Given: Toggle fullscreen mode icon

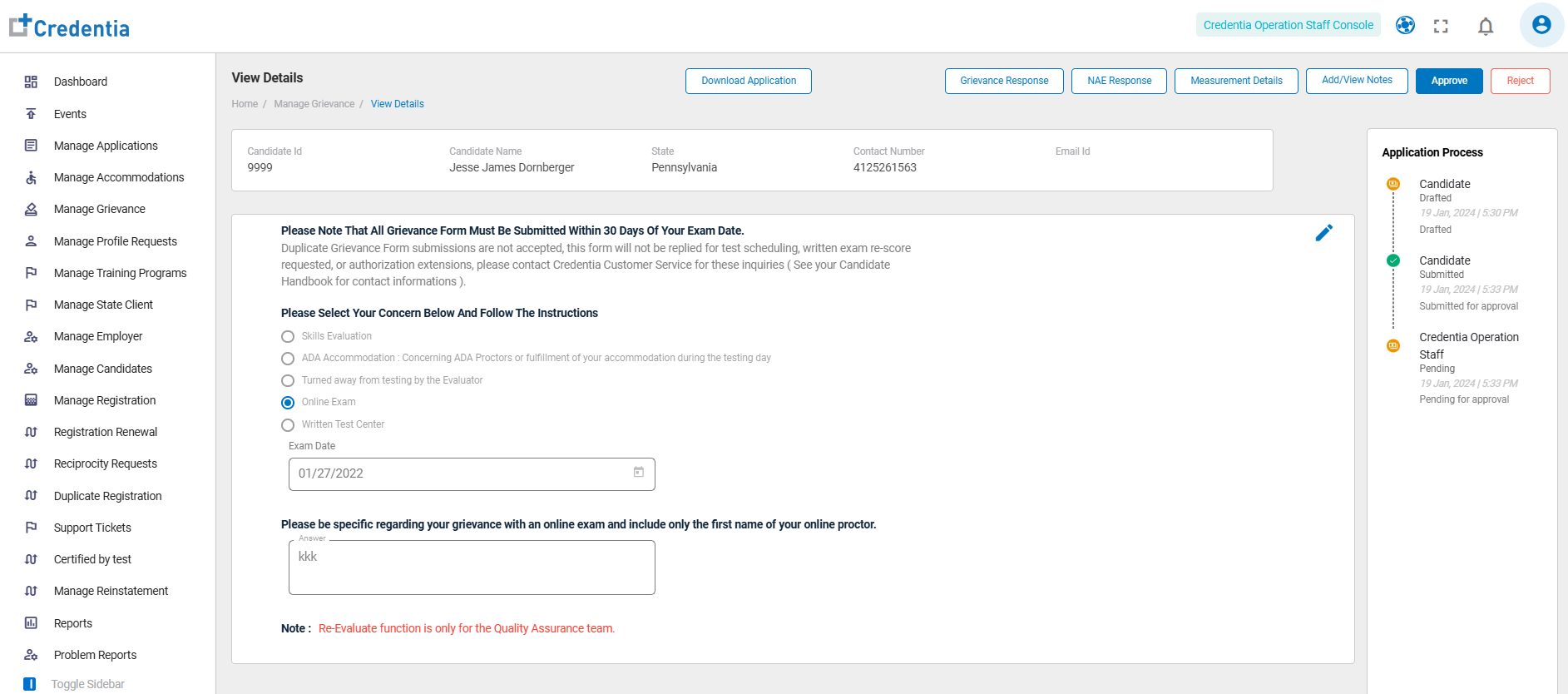Looking at the screenshot, I should 1441,27.
